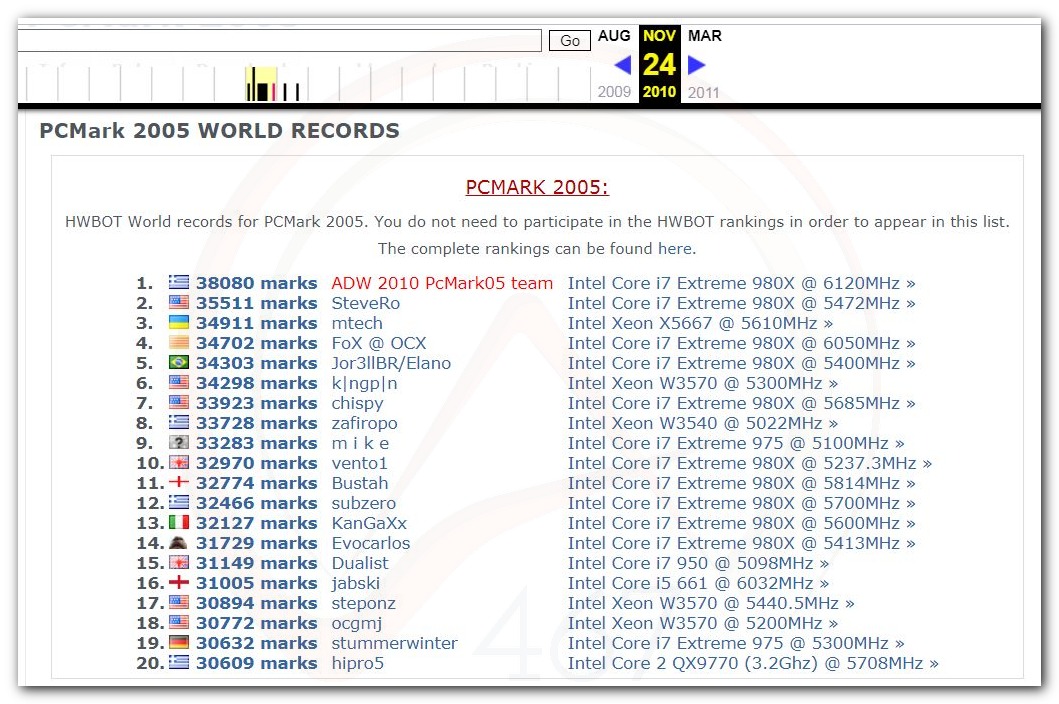Open the 34702 marks result
Viewport: 1059px width, 704px height.
pos(257,343)
